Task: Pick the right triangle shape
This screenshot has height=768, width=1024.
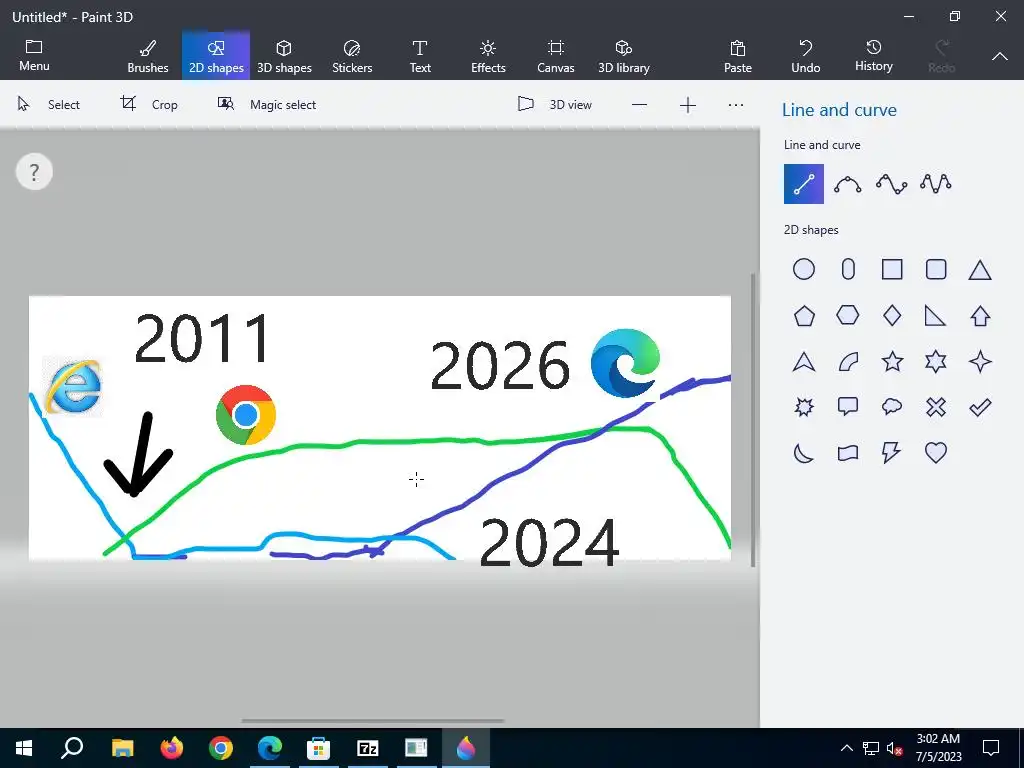Action: [x=935, y=316]
